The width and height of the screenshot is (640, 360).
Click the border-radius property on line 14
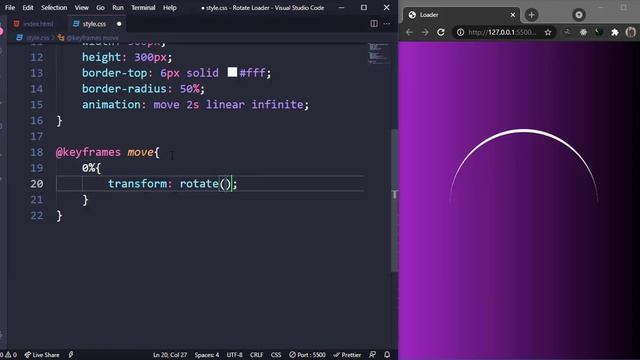[x=124, y=89]
